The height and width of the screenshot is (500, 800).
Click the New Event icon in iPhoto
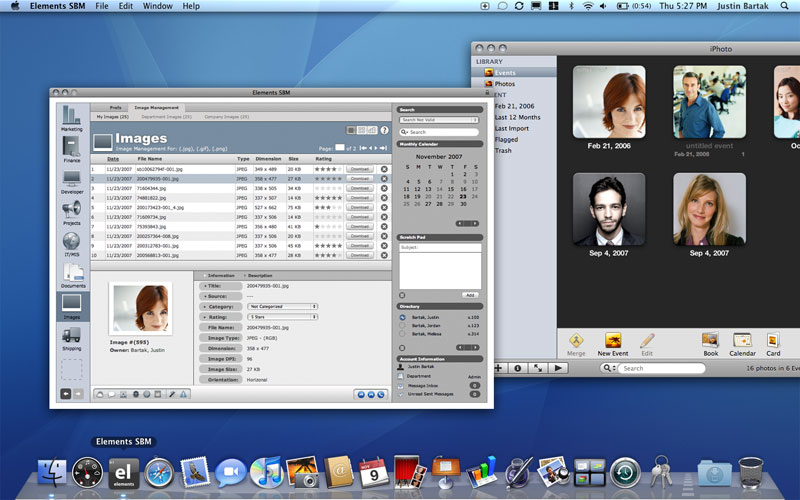613,342
